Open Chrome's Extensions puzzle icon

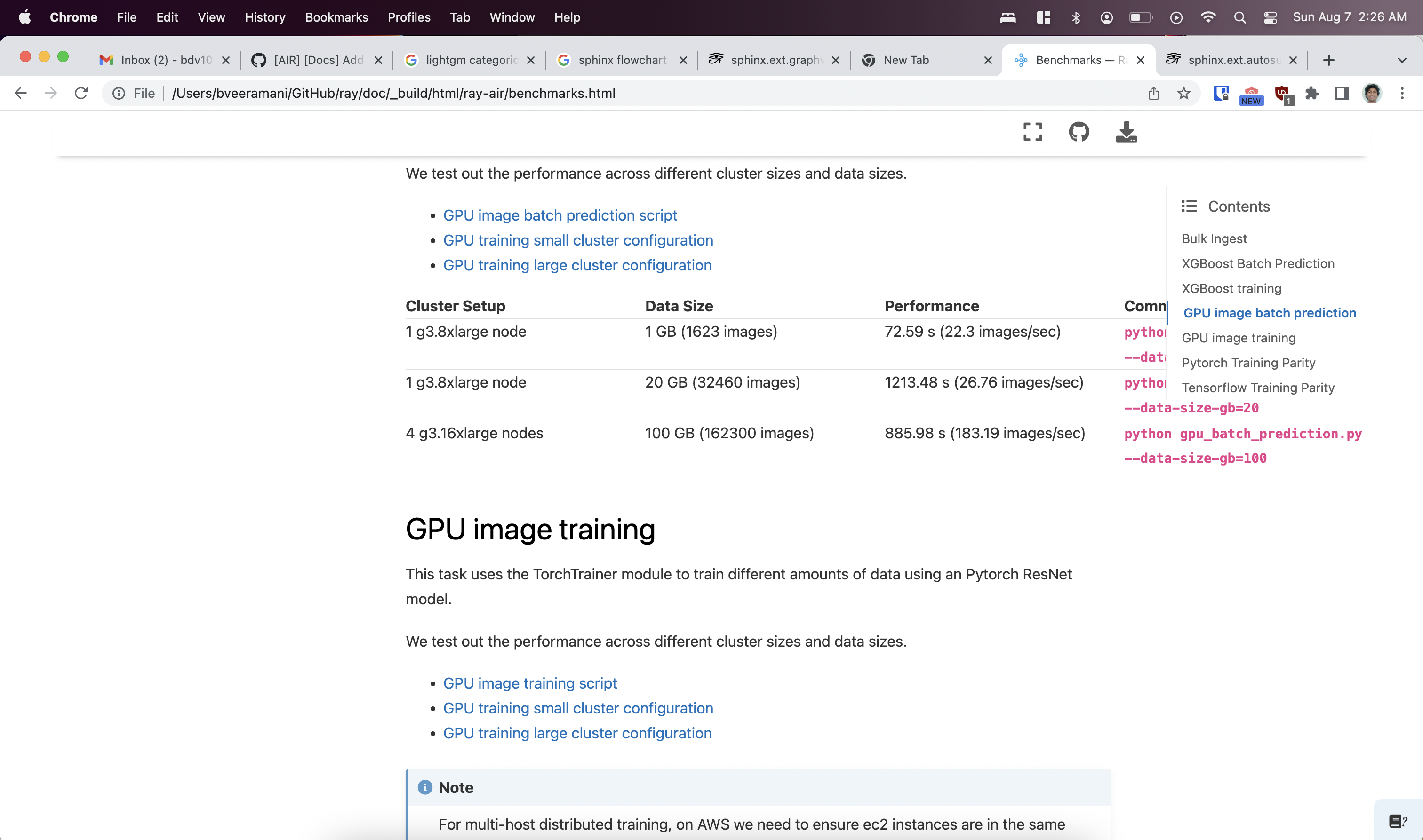pyautogui.click(x=1311, y=94)
